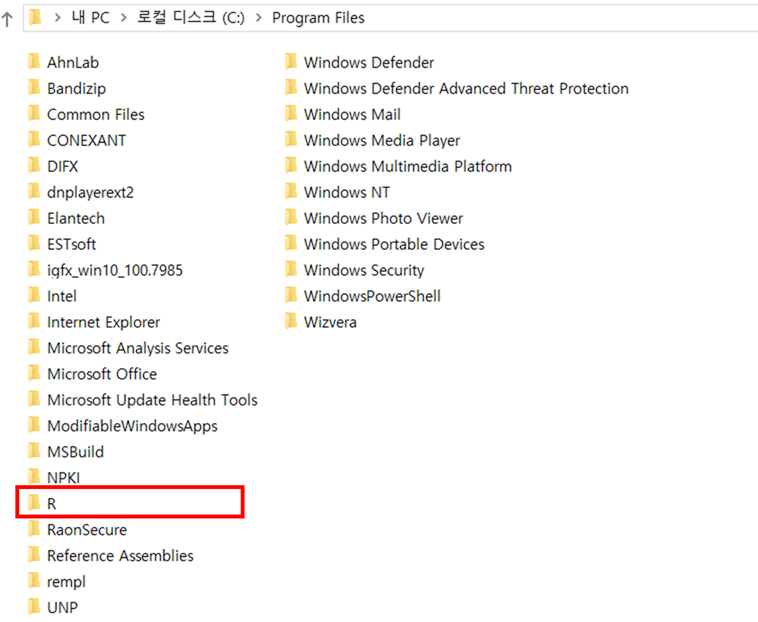Screen dimensions: 758x622
Task: Click the WindowsPowerShell folder name
Action: [372, 296]
